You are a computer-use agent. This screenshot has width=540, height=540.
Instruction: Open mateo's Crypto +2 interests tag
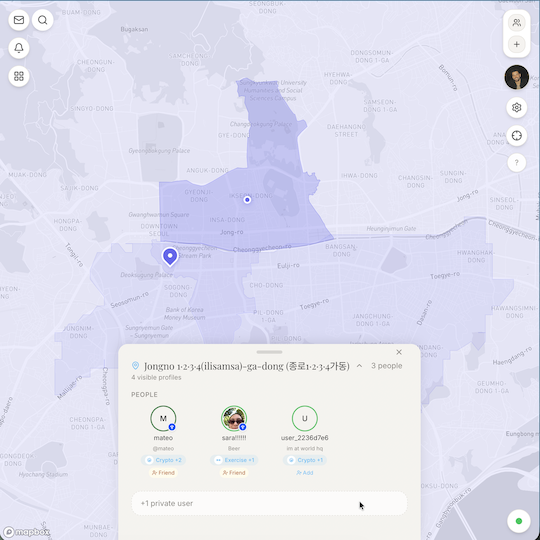(163, 460)
